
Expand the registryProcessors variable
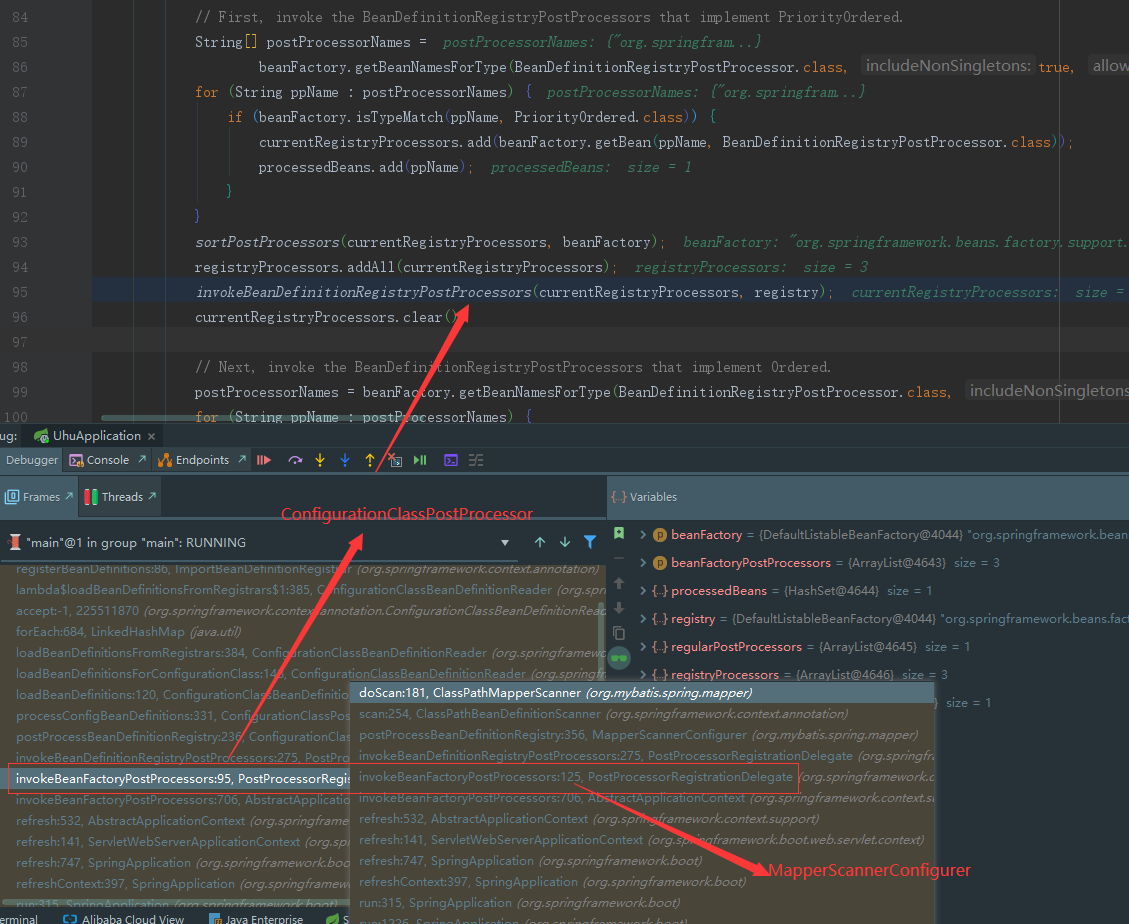click(x=643, y=675)
